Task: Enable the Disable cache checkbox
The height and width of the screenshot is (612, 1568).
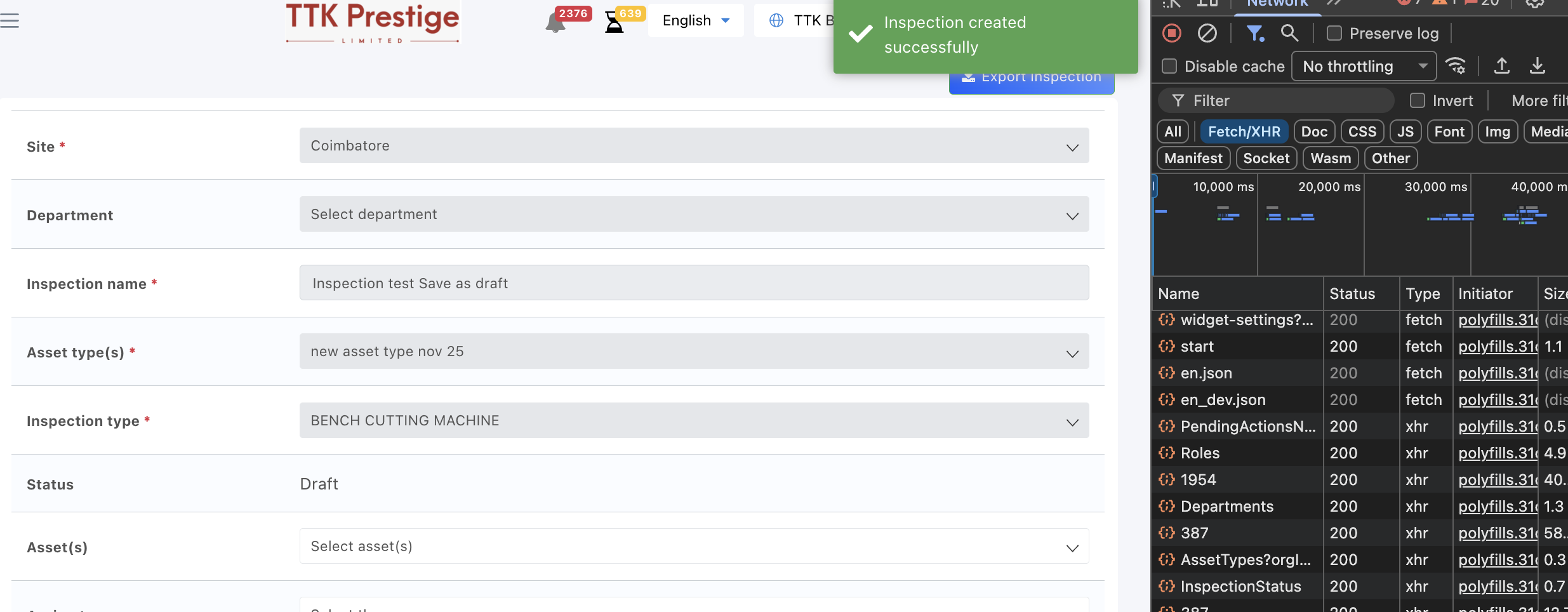Action: pyautogui.click(x=1169, y=66)
